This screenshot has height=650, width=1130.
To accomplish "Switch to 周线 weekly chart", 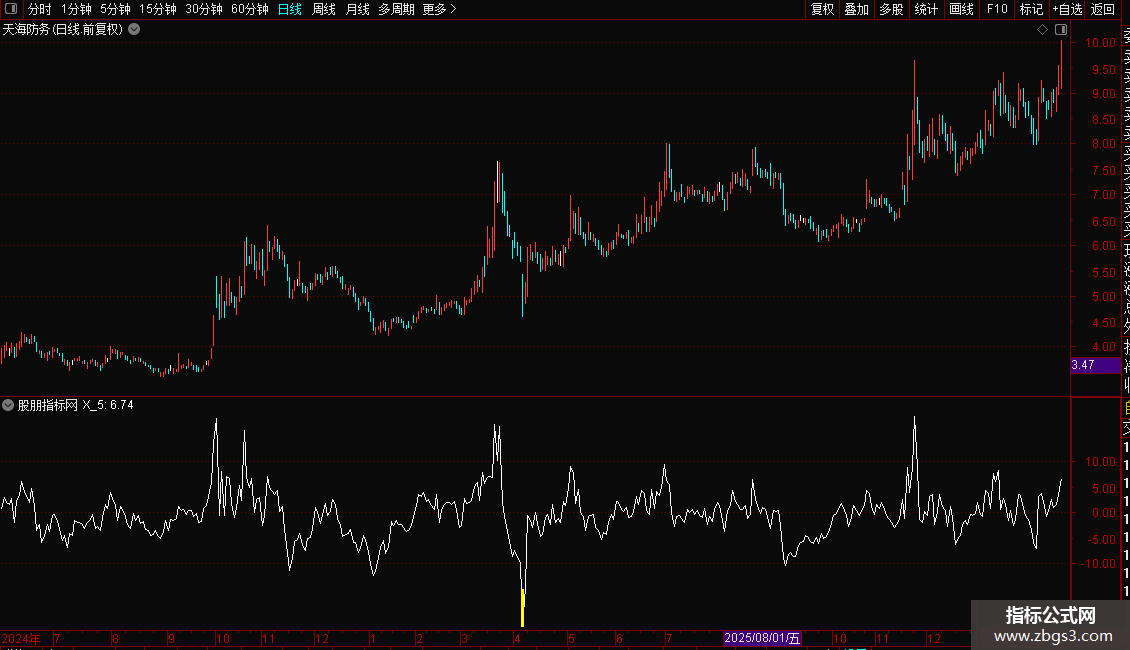I will point(324,9).
